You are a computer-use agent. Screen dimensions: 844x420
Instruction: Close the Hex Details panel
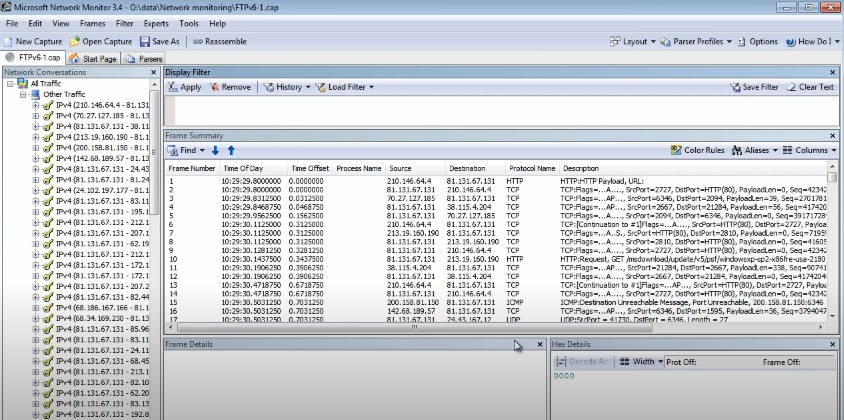click(x=833, y=344)
